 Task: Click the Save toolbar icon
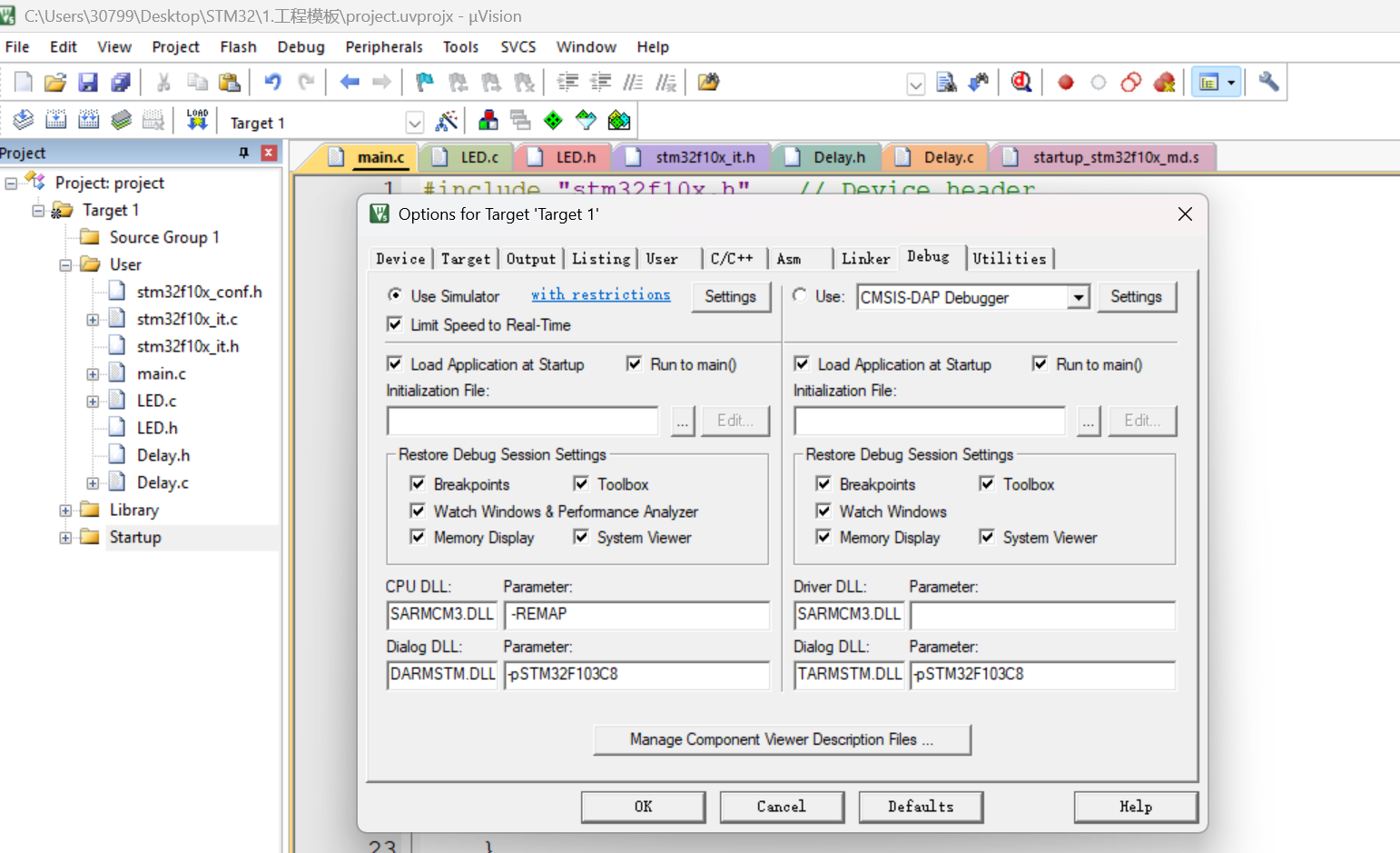[88, 83]
